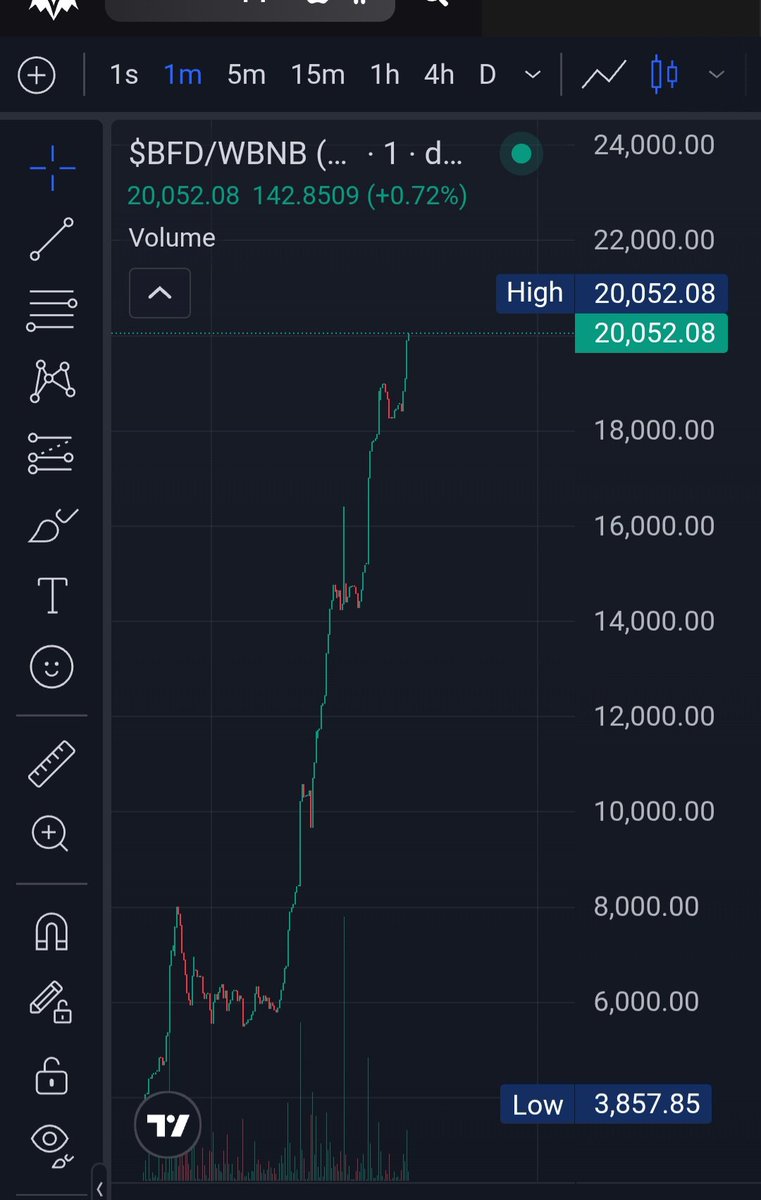Click the add symbol plus icon
Viewport: 761px width, 1200px height.
37,75
